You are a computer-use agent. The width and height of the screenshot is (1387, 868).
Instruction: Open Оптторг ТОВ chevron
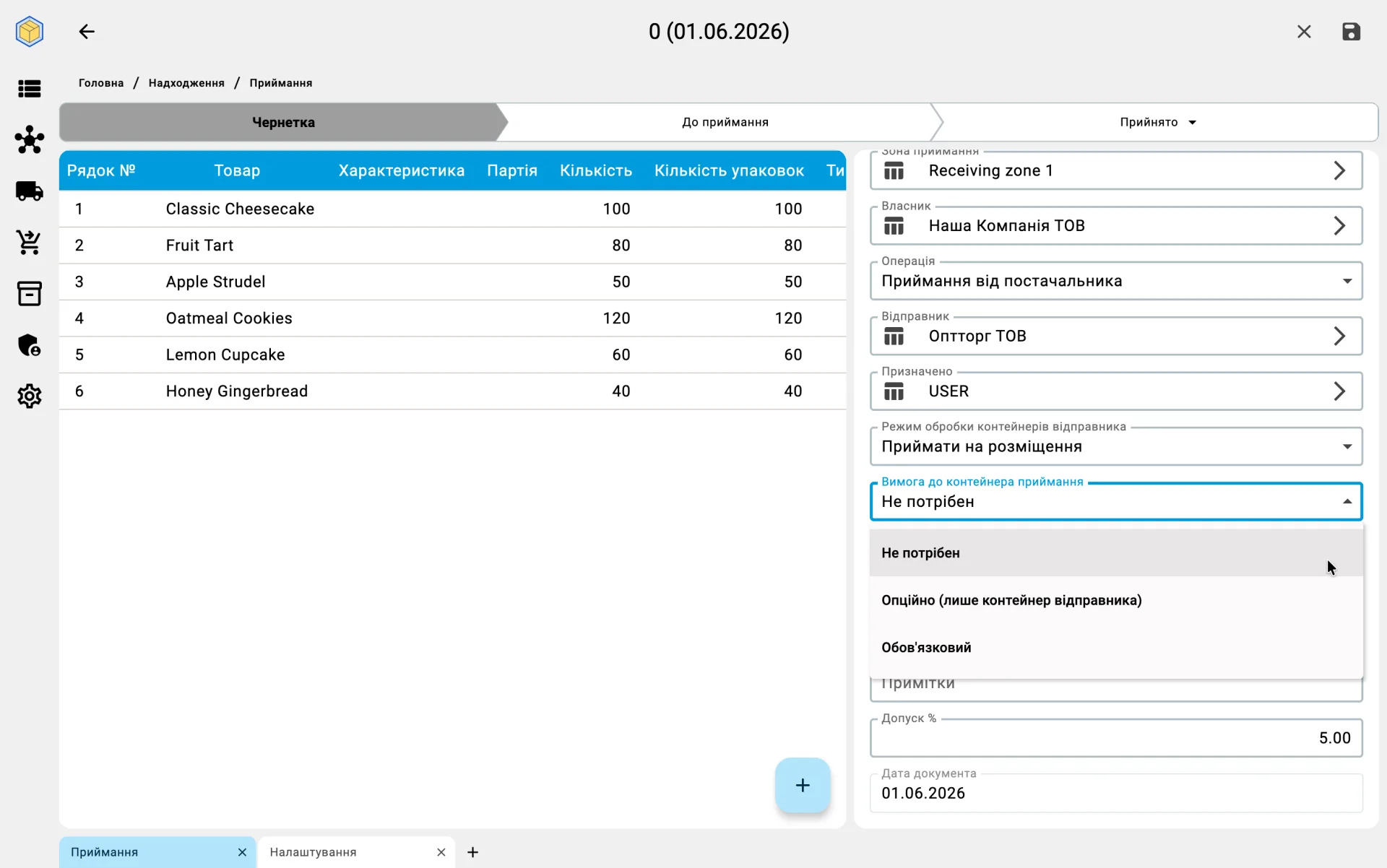[x=1339, y=336]
